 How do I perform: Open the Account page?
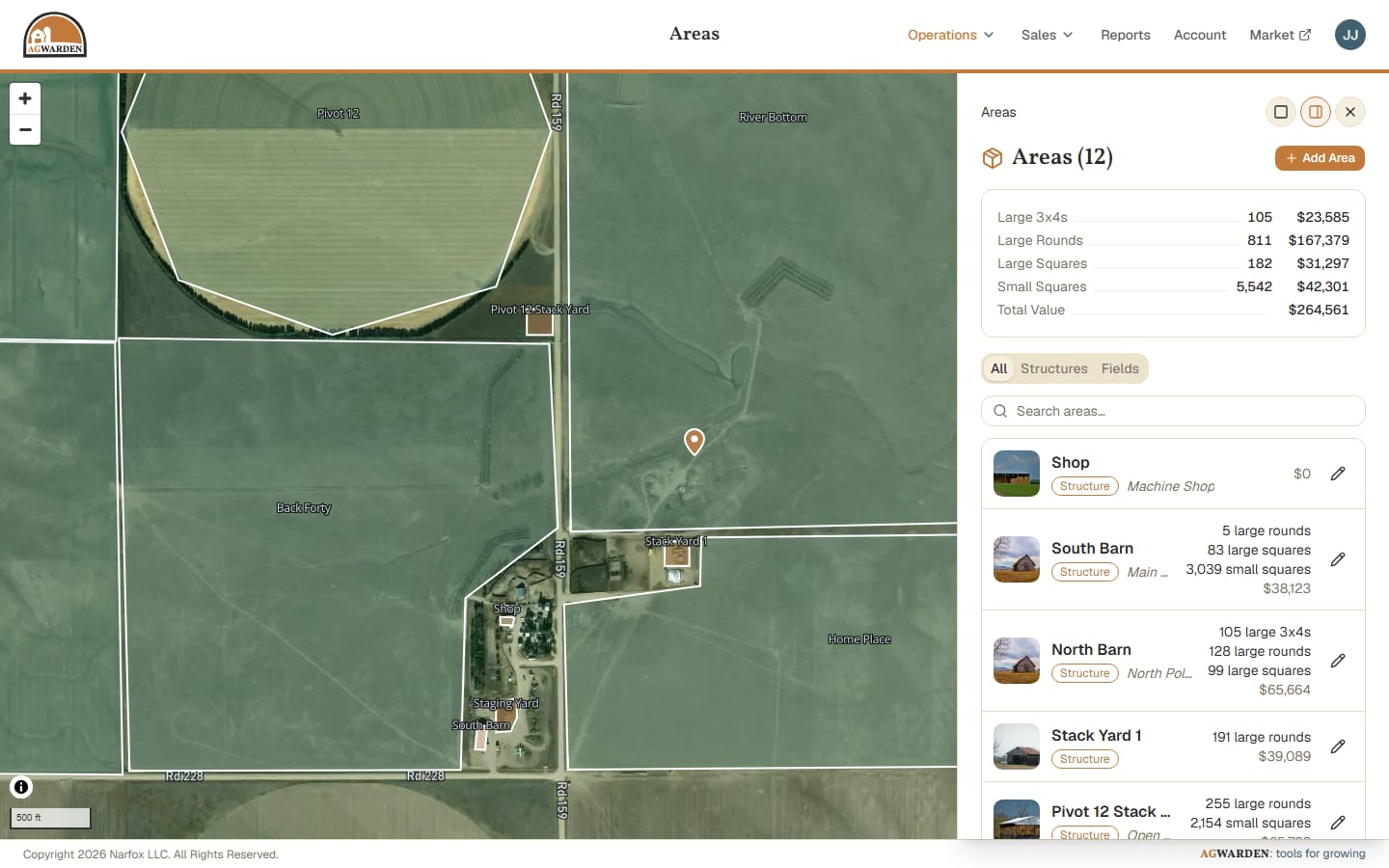(x=1200, y=35)
